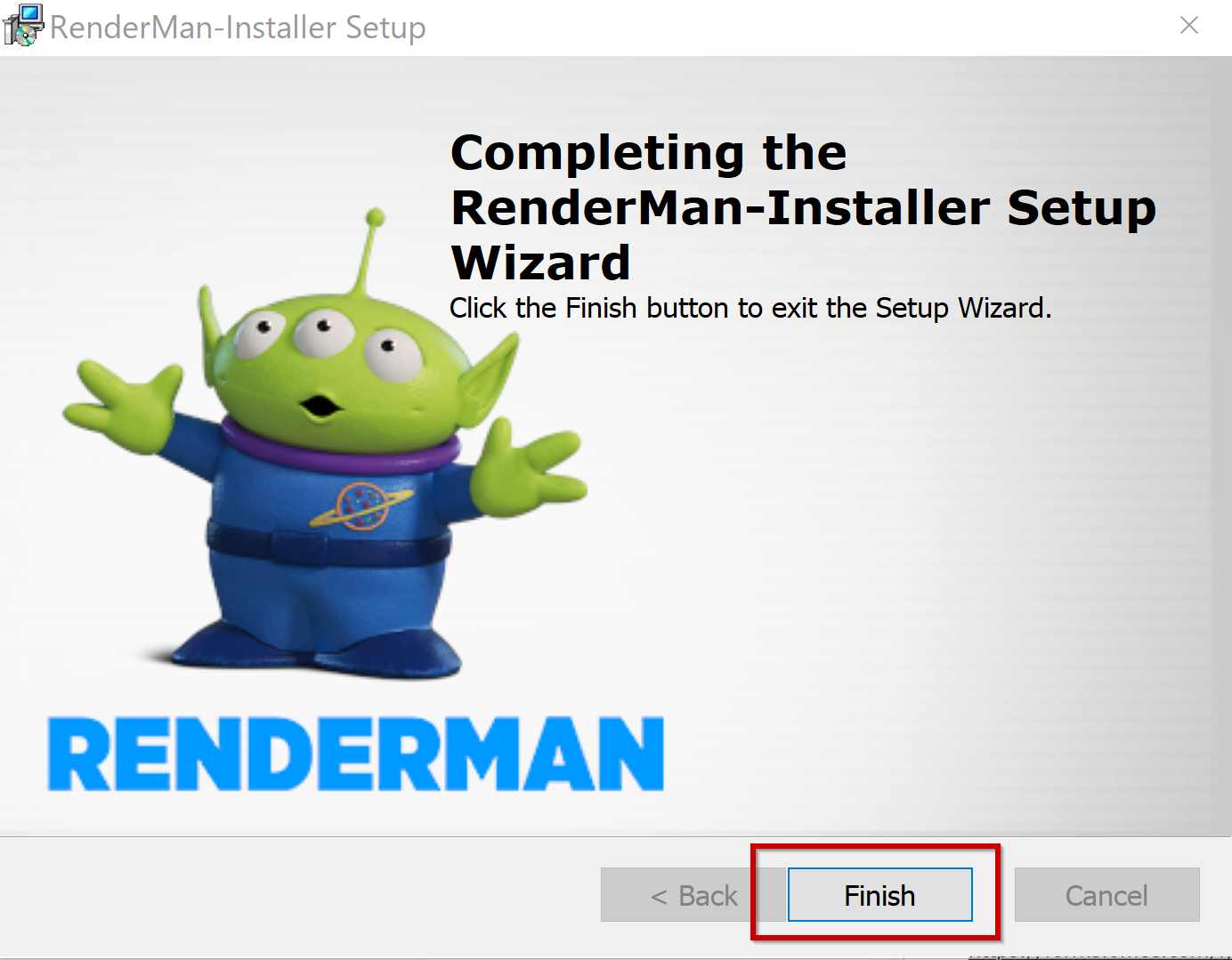
Task: Close the RenderMan-Installer Setup window
Action: (x=1189, y=26)
